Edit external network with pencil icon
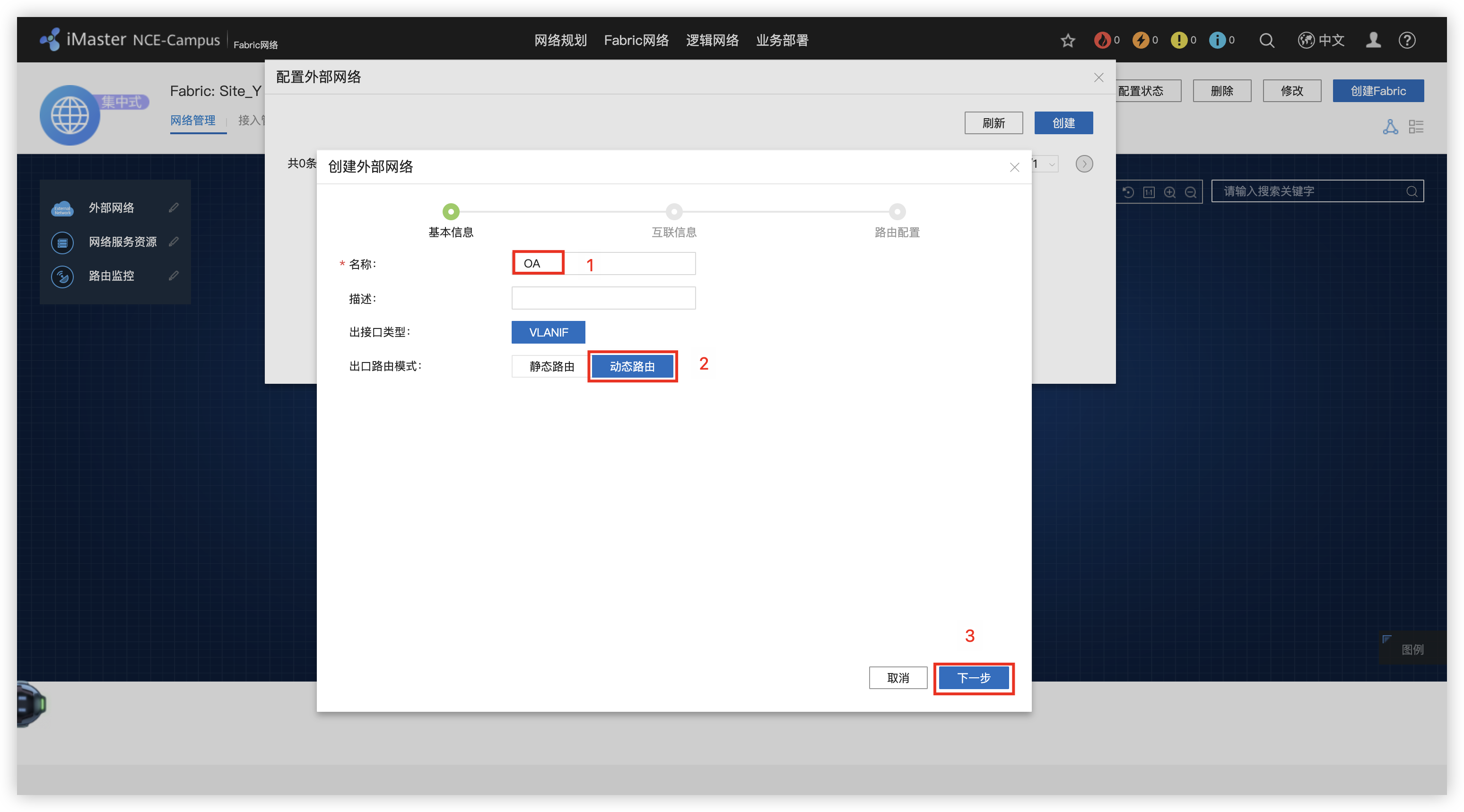Image resolution: width=1464 pixels, height=812 pixels. (174, 207)
